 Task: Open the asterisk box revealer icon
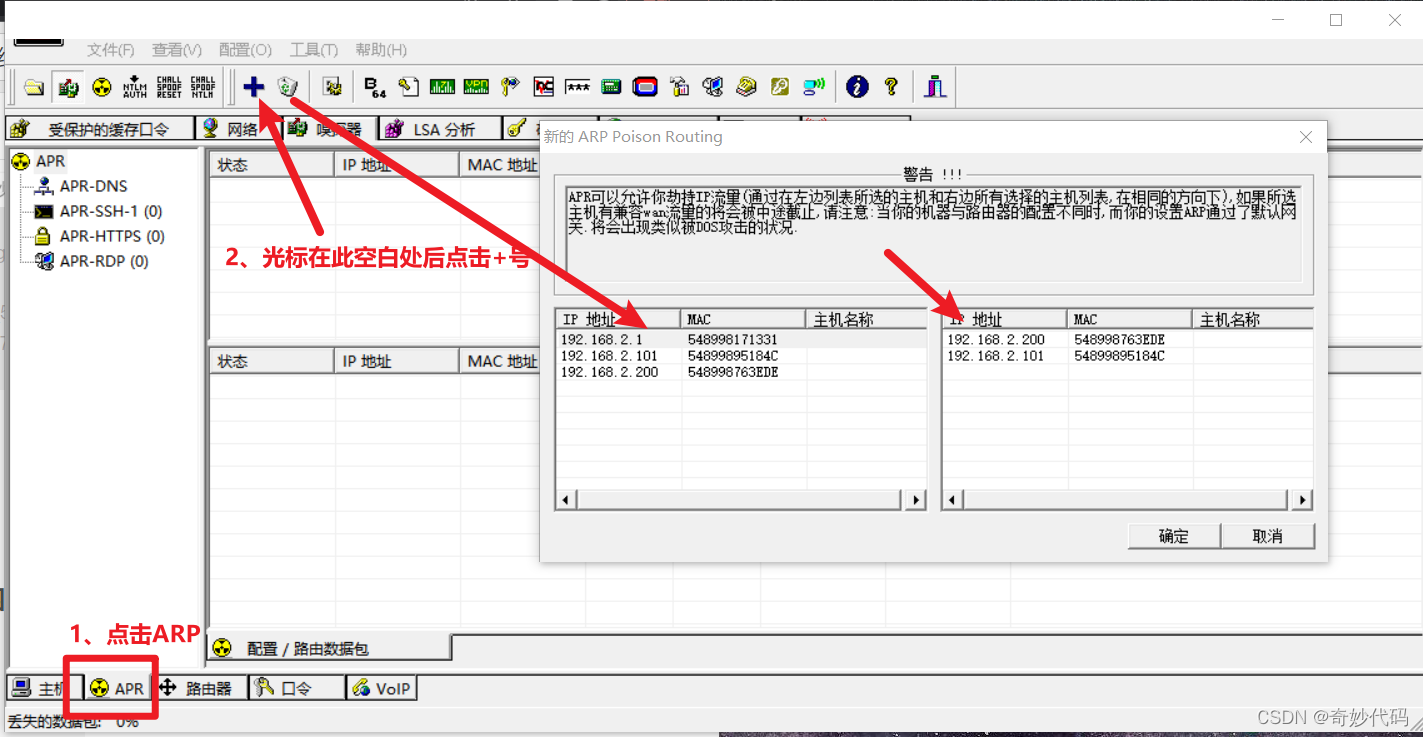(x=577, y=87)
